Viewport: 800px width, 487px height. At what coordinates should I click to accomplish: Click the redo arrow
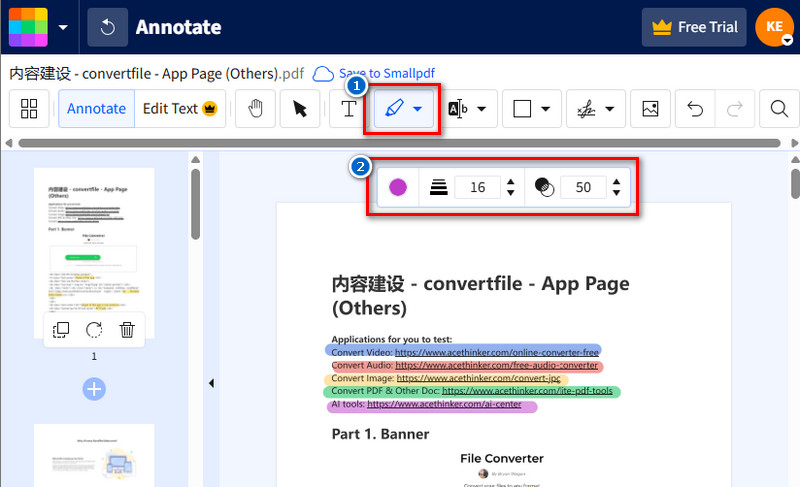coord(735,109)
